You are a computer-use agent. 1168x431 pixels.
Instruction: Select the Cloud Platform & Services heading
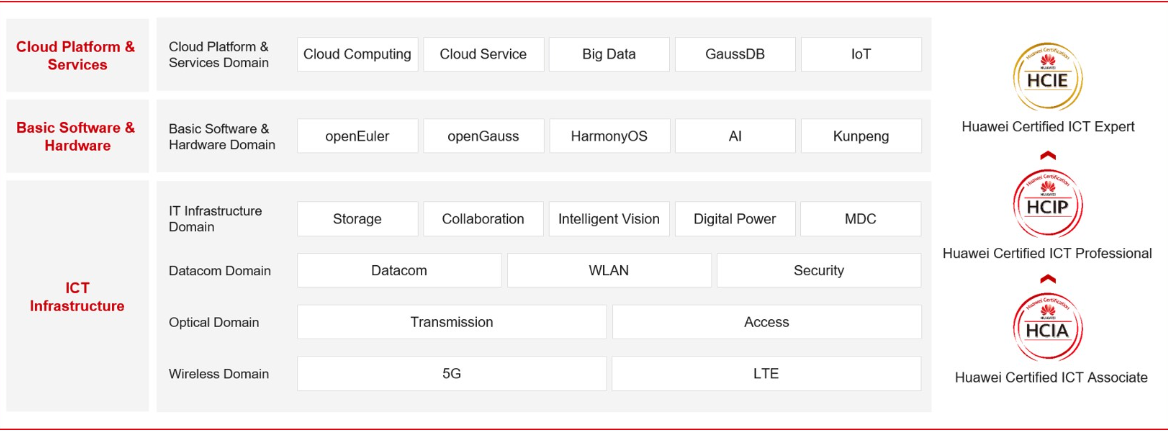click(x=77, y=56)
